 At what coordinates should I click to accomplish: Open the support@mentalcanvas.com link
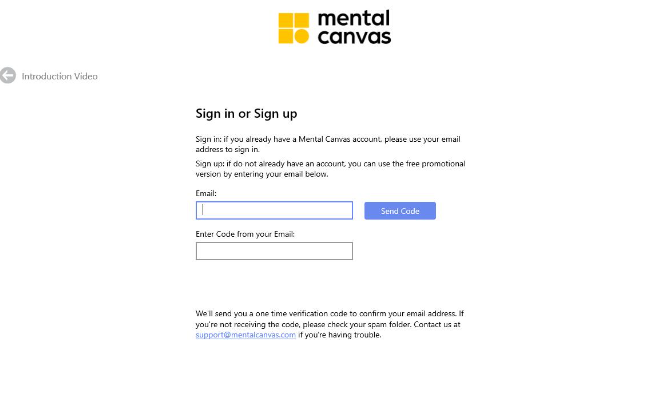pos(246,335)
